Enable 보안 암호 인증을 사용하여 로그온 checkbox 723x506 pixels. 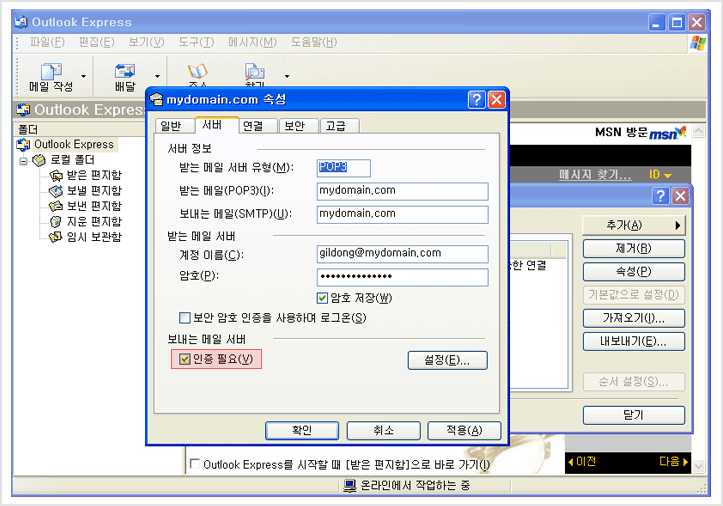pyautogui.click(x=185, y=318)
